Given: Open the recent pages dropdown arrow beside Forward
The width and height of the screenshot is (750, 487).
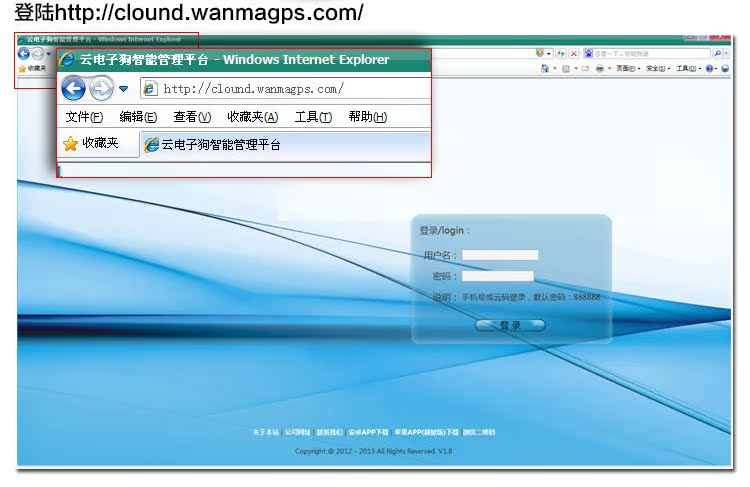Looking at the screenshot, I should click(124, 89).
